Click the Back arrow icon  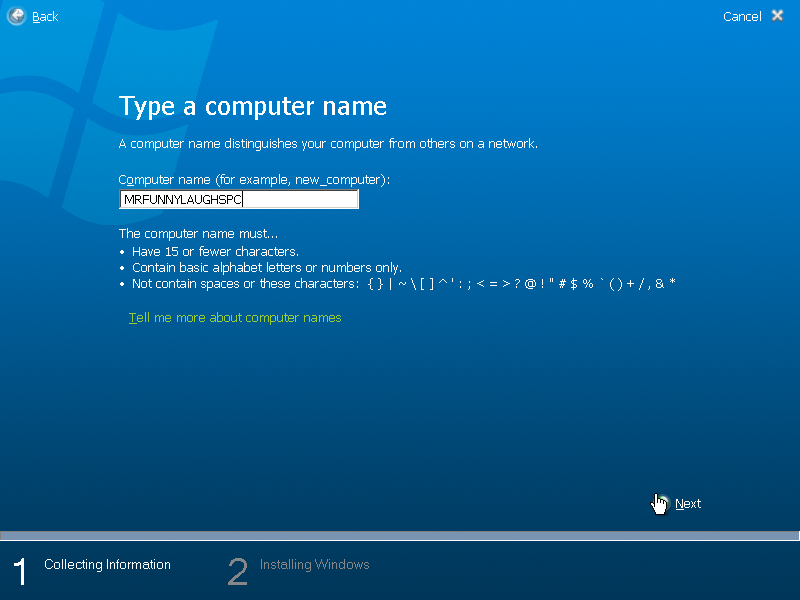[x=16, y=16]
